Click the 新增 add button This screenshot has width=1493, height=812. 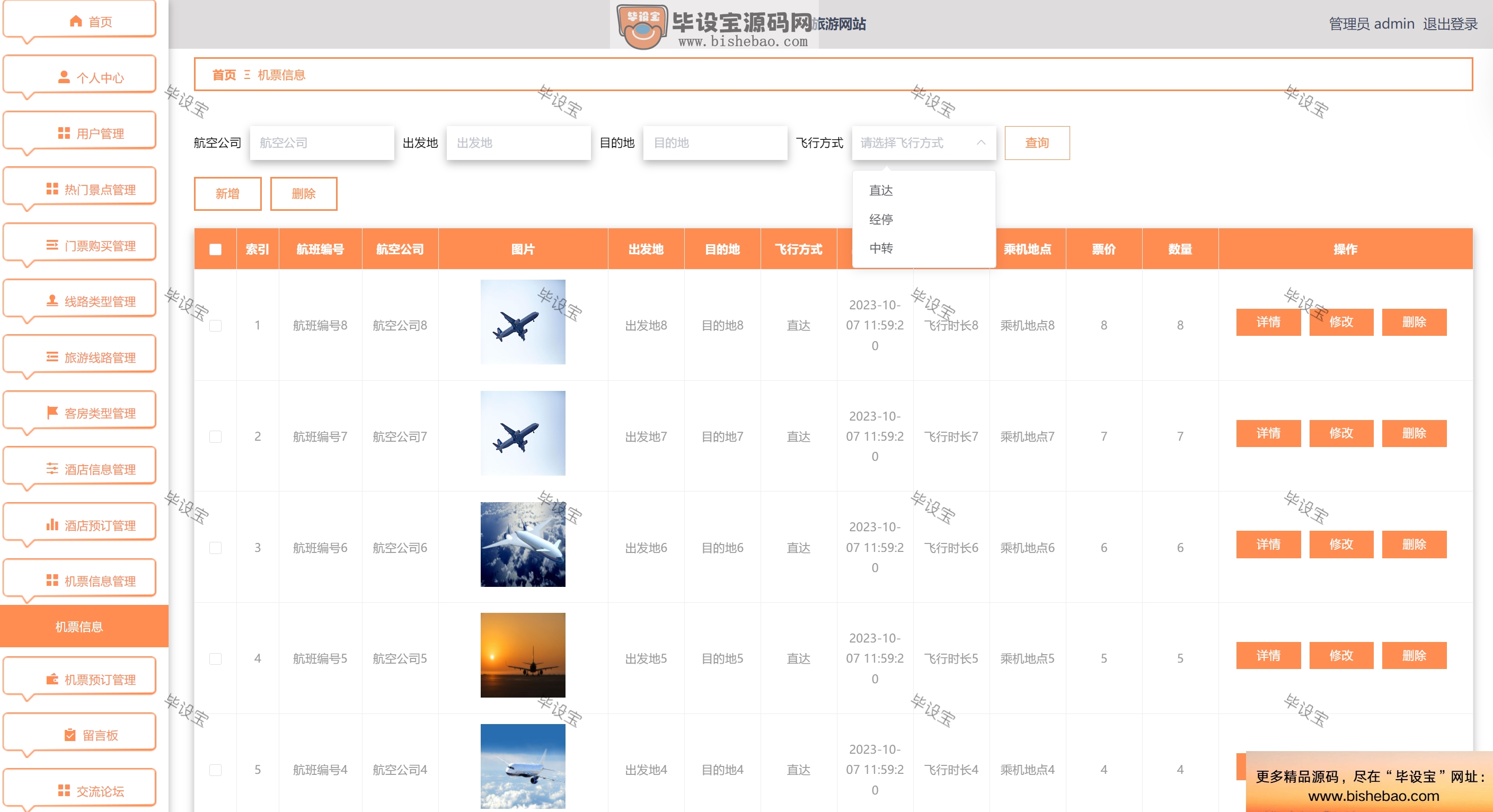click(x=227, y=194)
